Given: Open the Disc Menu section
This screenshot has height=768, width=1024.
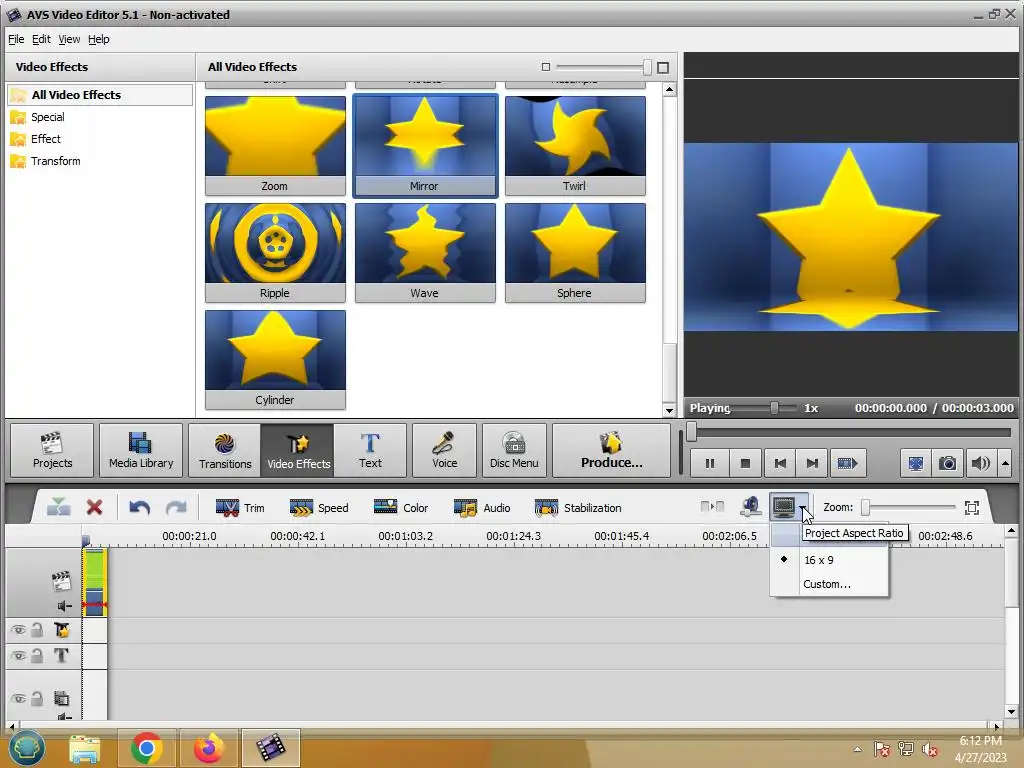Looking at the screenshot, I should 514,450.
